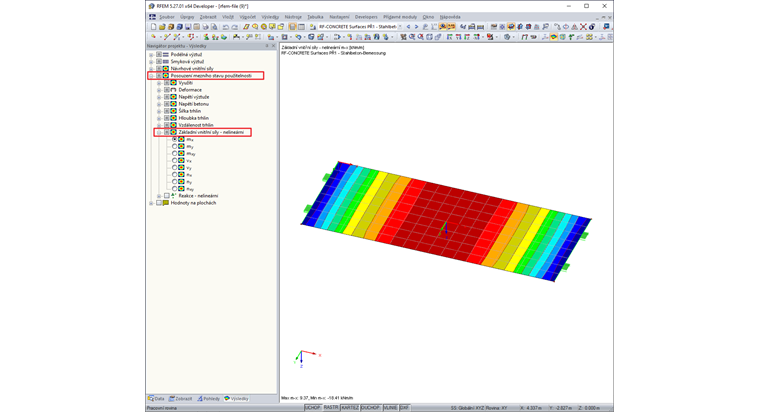Click the RFEM application logo in menu bar
The height and width of the screenshot is (412, 760).
click(x=152, y=17)
